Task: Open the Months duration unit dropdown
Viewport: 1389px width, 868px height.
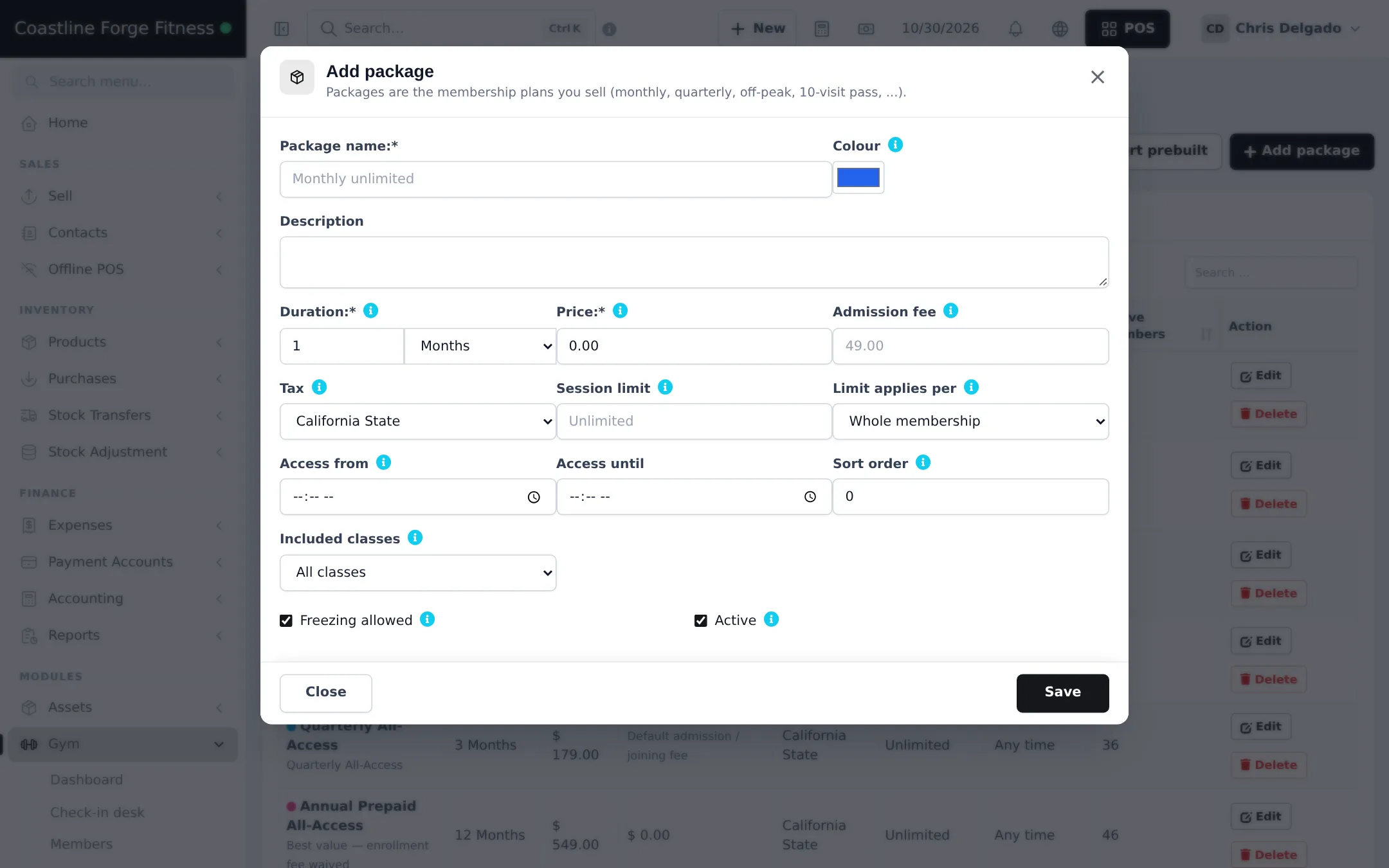Action: [x=480, y=346]
